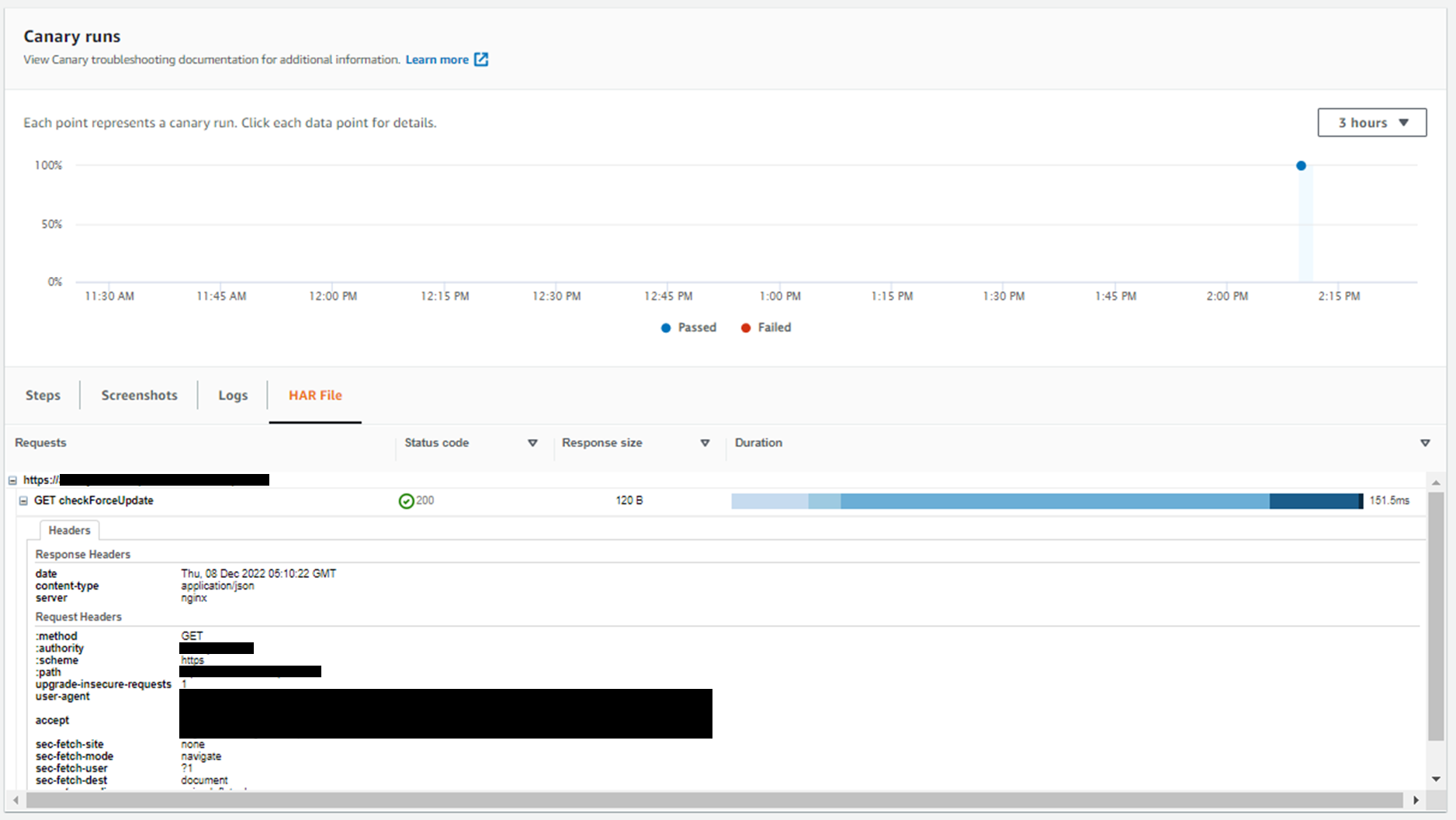The image size is (1456, 820).
Task: Switch to the Steps tab
Action: (43, 395)
